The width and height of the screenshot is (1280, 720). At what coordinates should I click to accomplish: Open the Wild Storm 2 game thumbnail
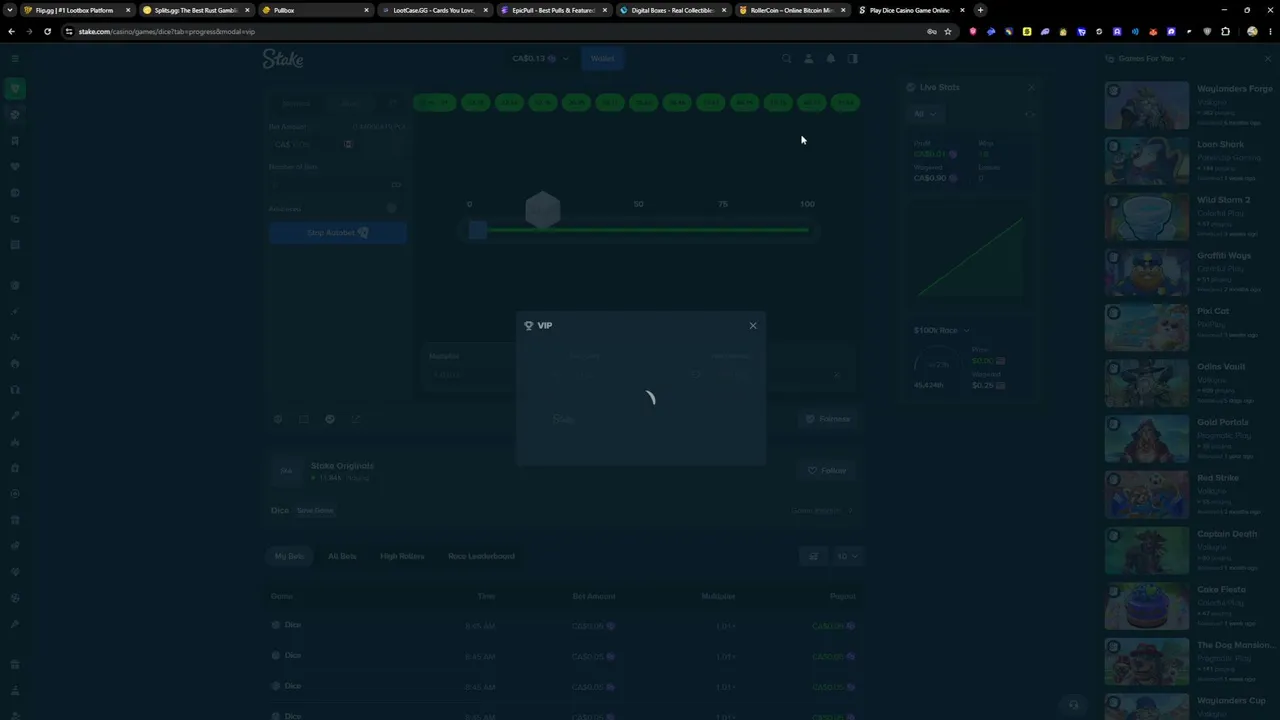pyautogui.click(x=1147, y=217)
